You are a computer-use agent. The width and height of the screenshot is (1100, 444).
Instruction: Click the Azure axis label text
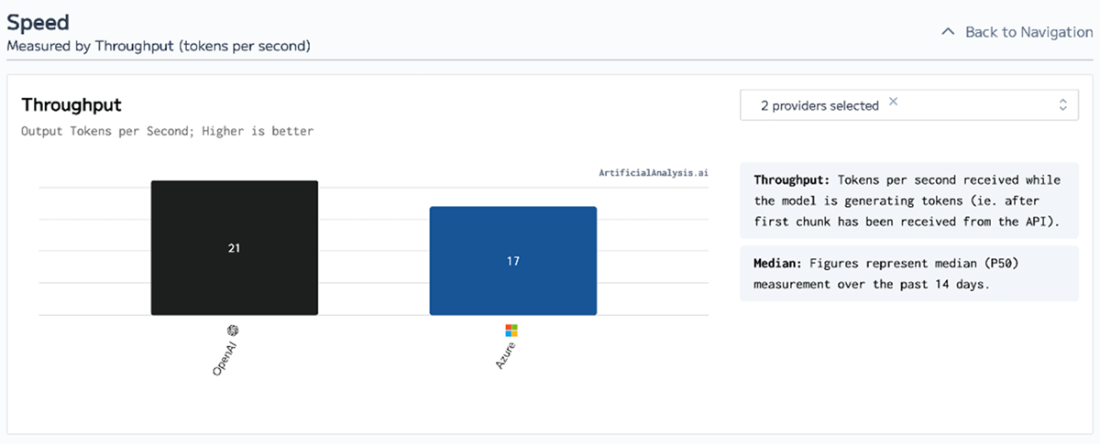[506, 356]
